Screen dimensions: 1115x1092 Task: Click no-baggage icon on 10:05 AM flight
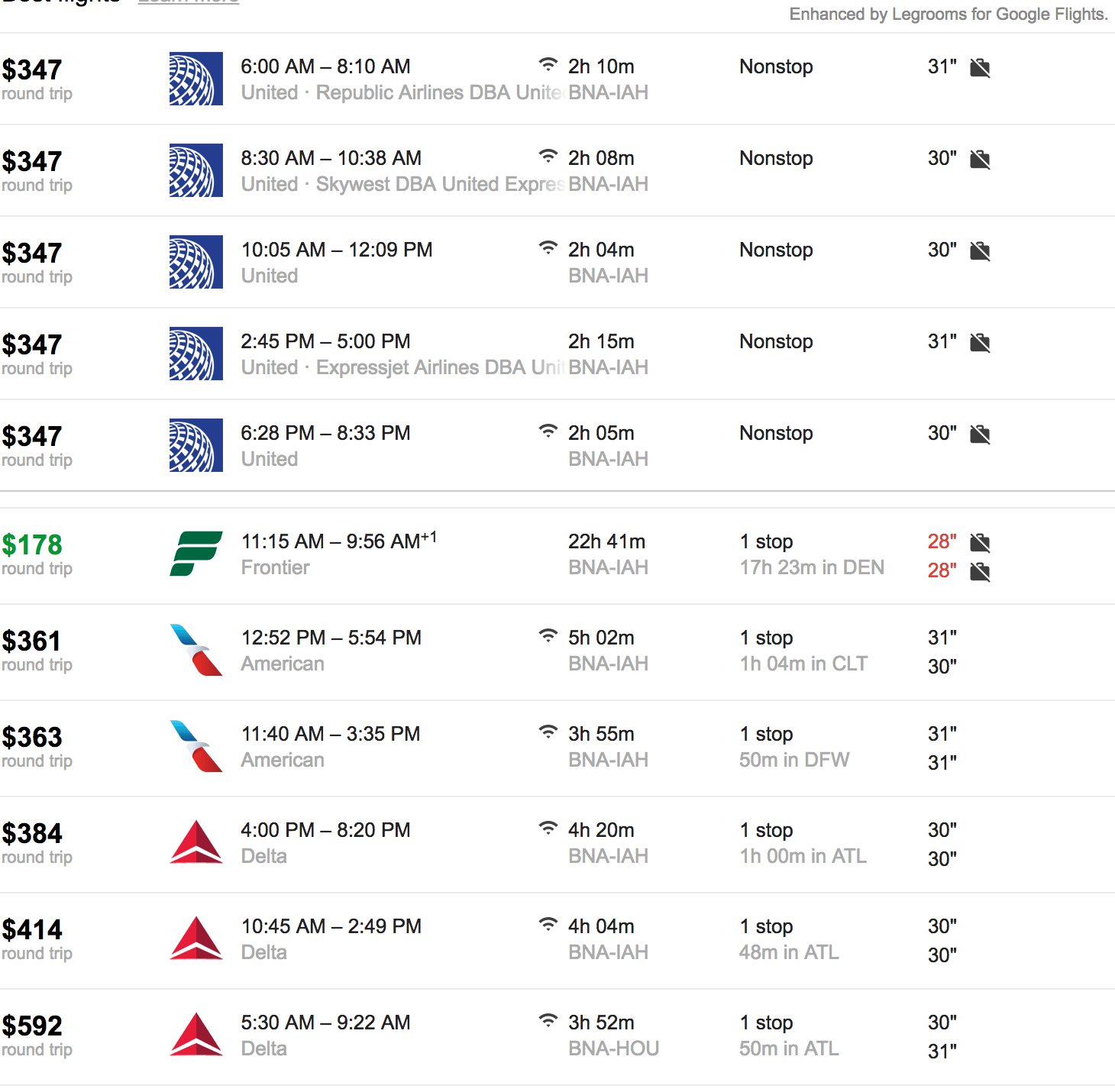(x=980, y=251)
